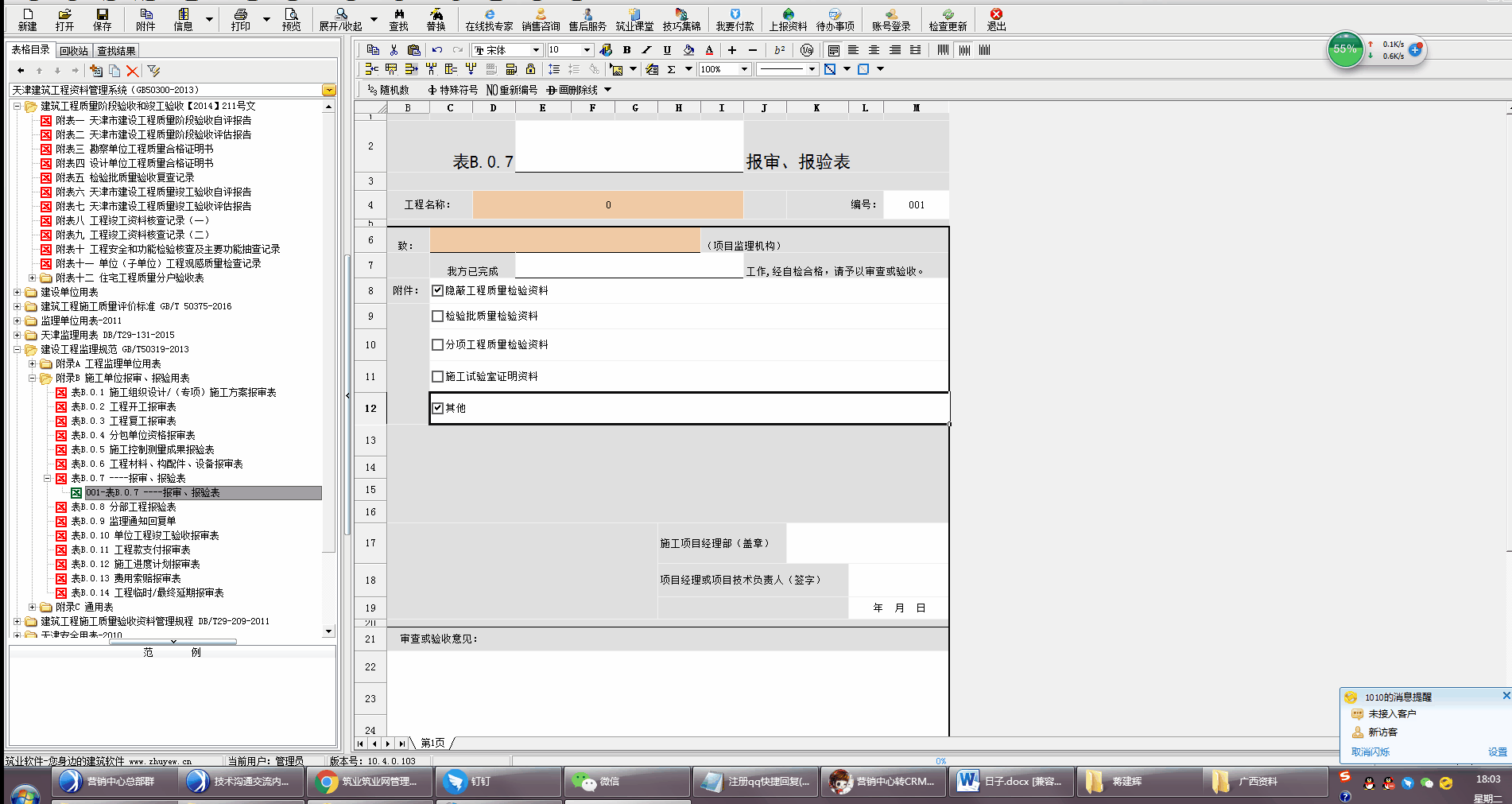Click the red delete X icon in catalog panel
Viewport: 1512px width, 804px height.
(133, 71)
